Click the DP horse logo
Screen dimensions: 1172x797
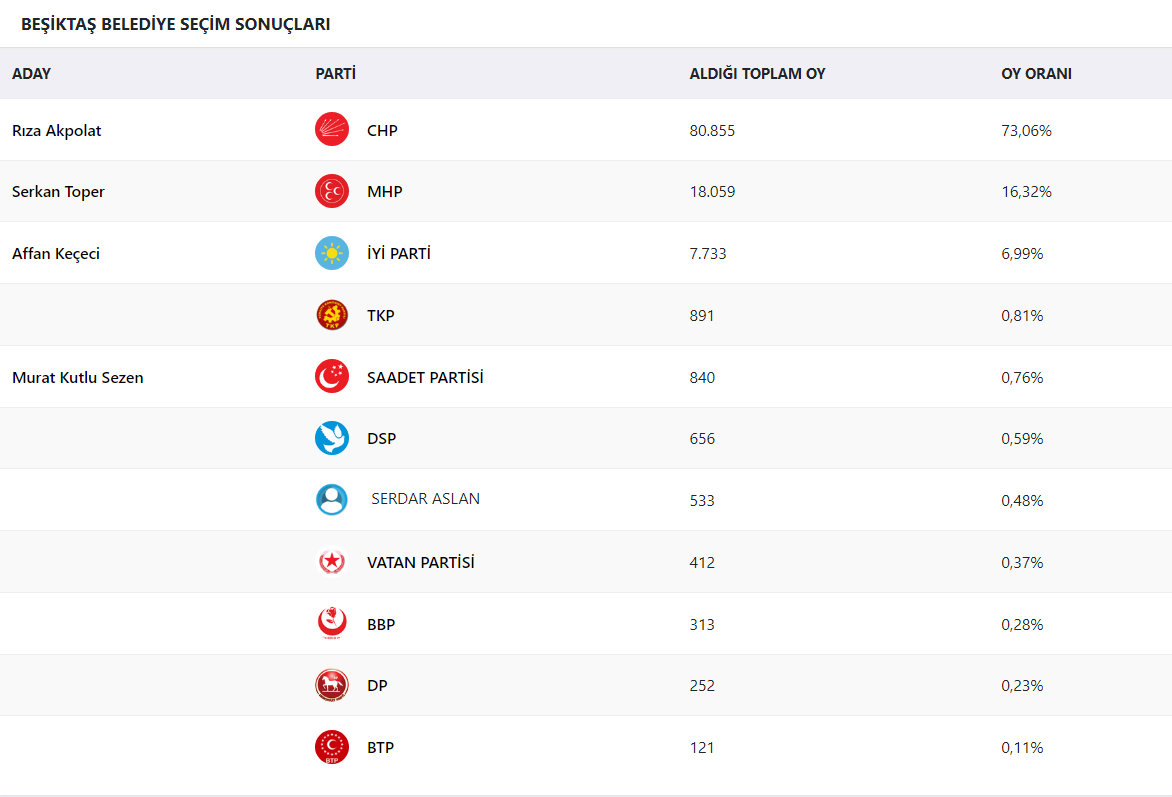332,685
